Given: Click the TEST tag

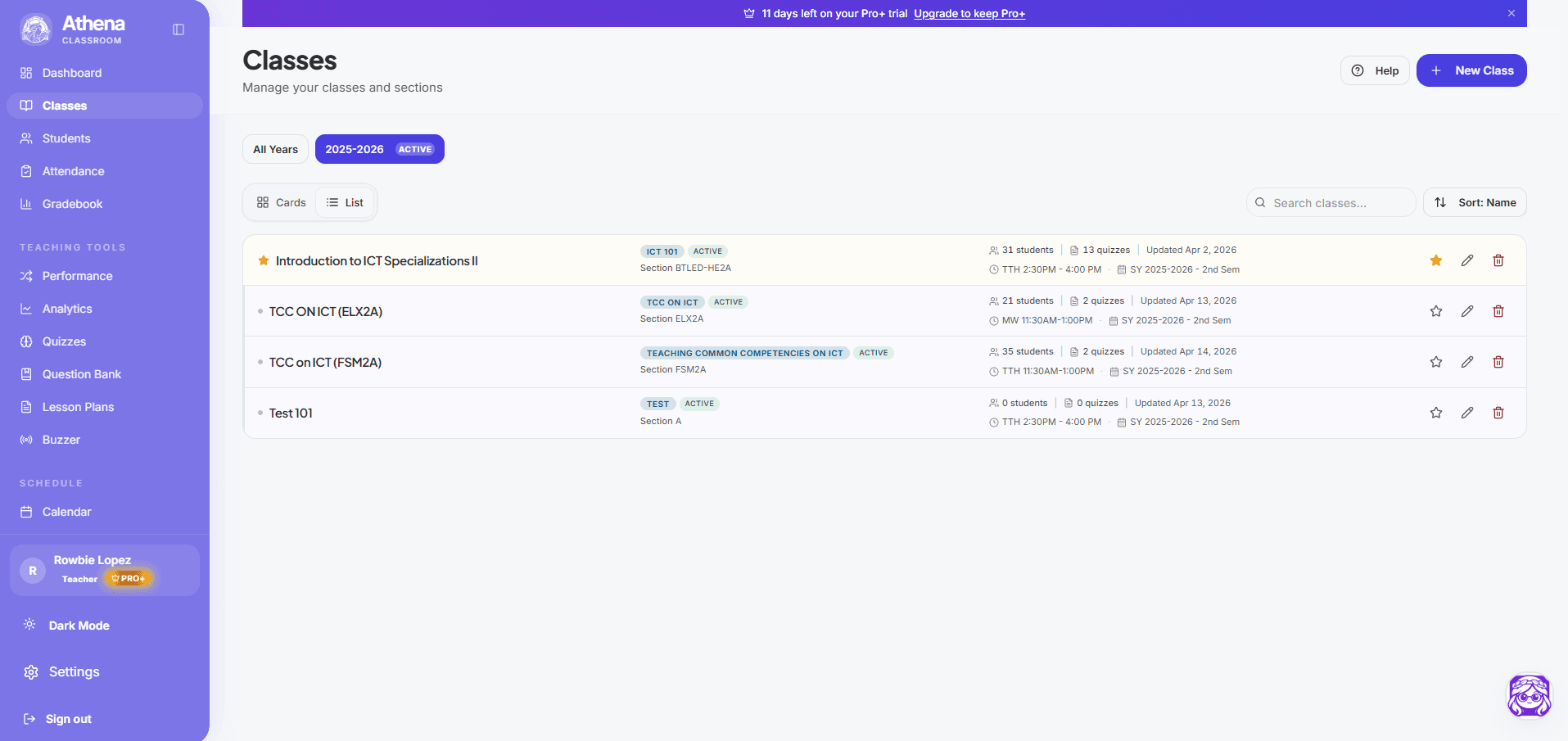Looking at the screenshot, I should (657, 404).
